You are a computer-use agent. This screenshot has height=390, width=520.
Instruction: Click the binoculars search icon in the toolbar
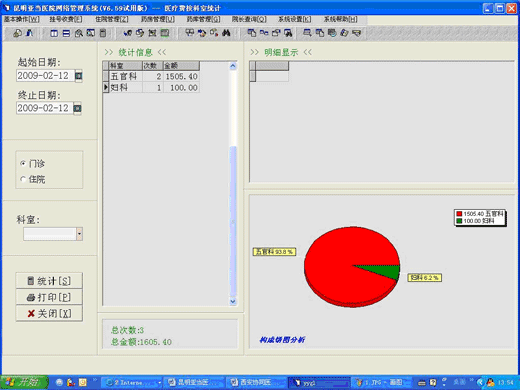pyautogui.click(x=226, y=33)
